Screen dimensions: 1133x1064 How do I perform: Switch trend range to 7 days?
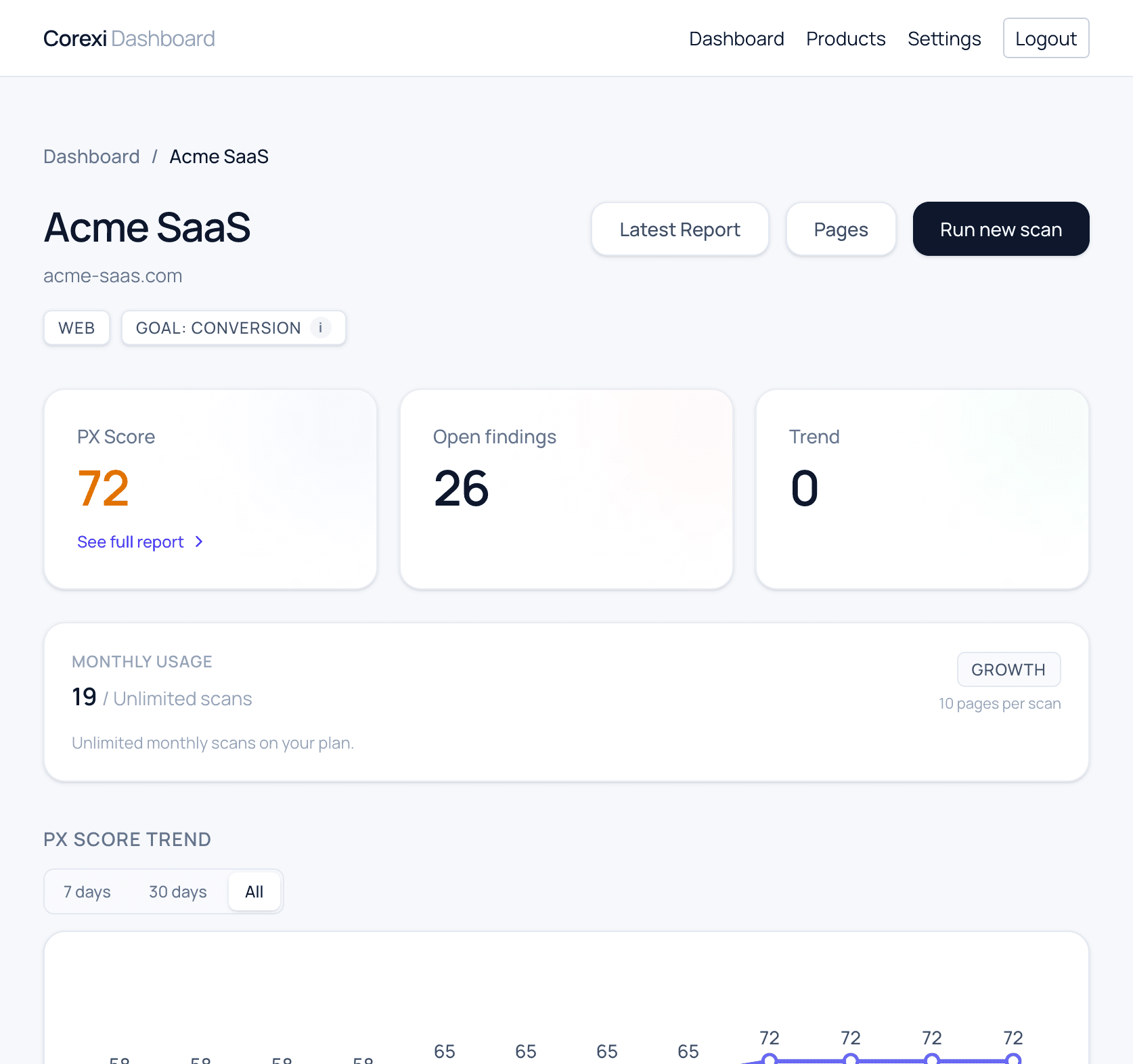(87, 892)
